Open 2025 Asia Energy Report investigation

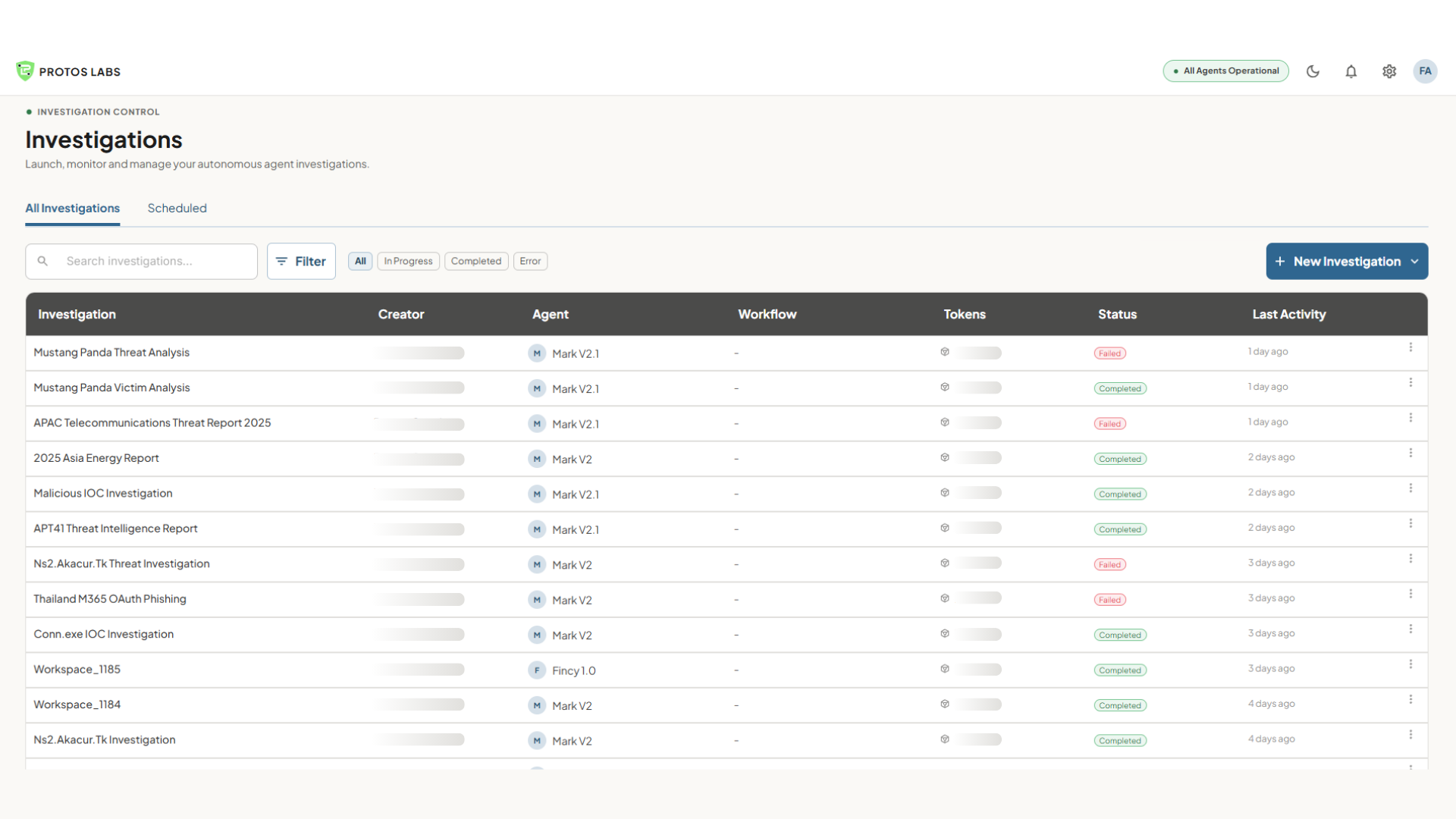pos(96,458)
